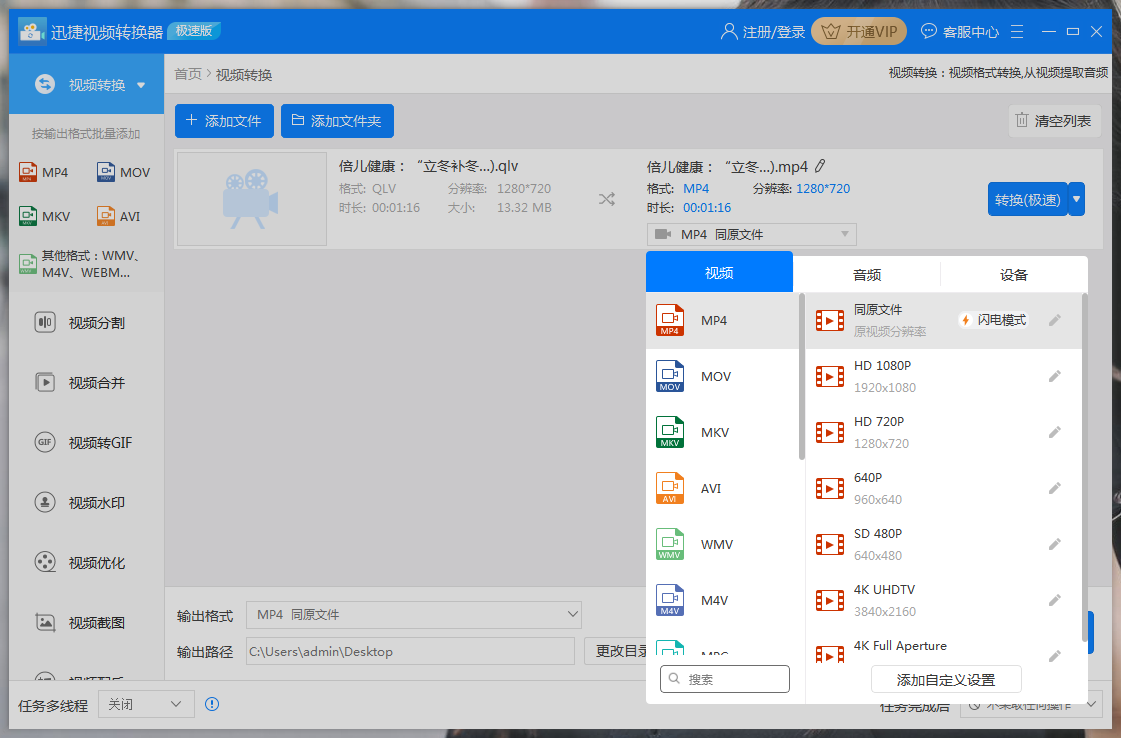Switch to the 音频 tab
The image size is (1121, 738).
point(868,273)
